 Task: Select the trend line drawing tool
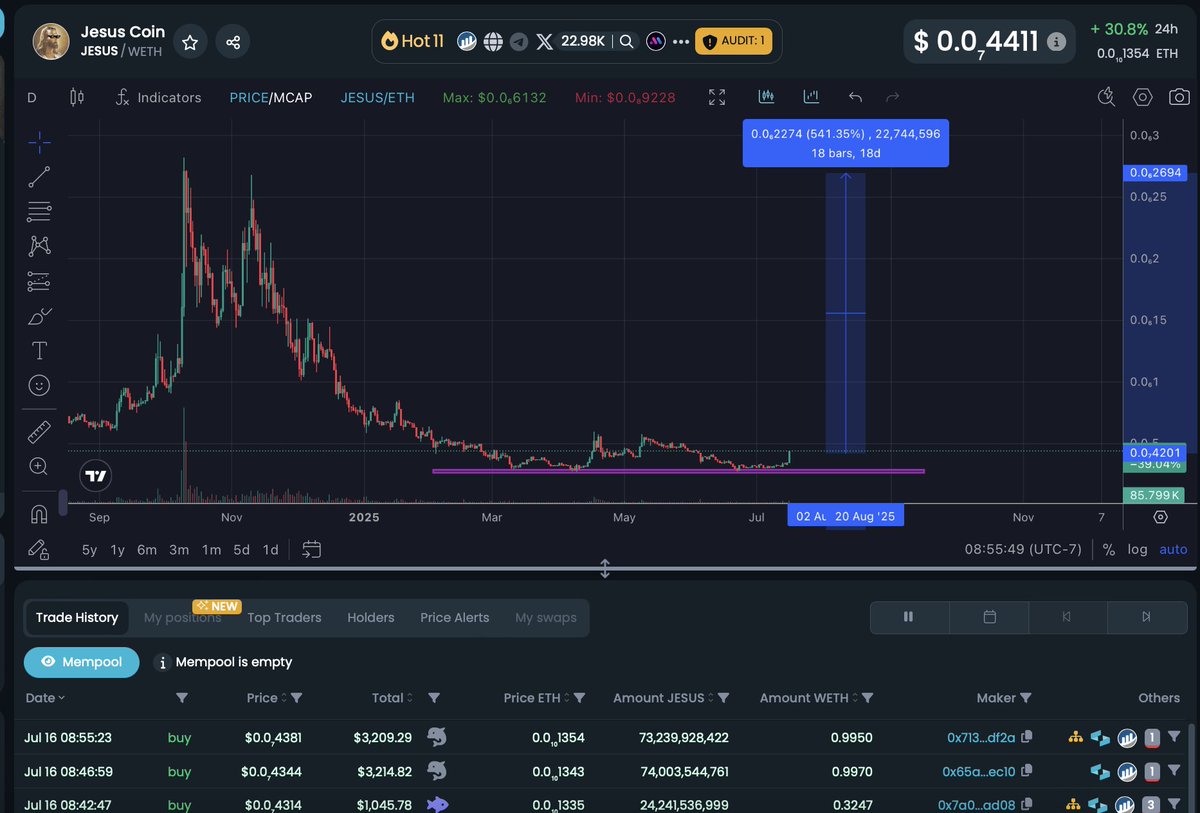click(x=39, y=177)
